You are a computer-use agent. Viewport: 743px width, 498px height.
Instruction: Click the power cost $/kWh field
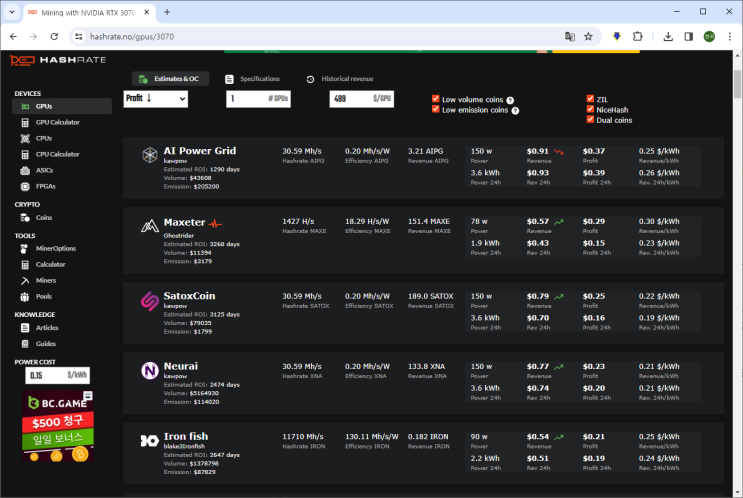click(x=57, y=375)
